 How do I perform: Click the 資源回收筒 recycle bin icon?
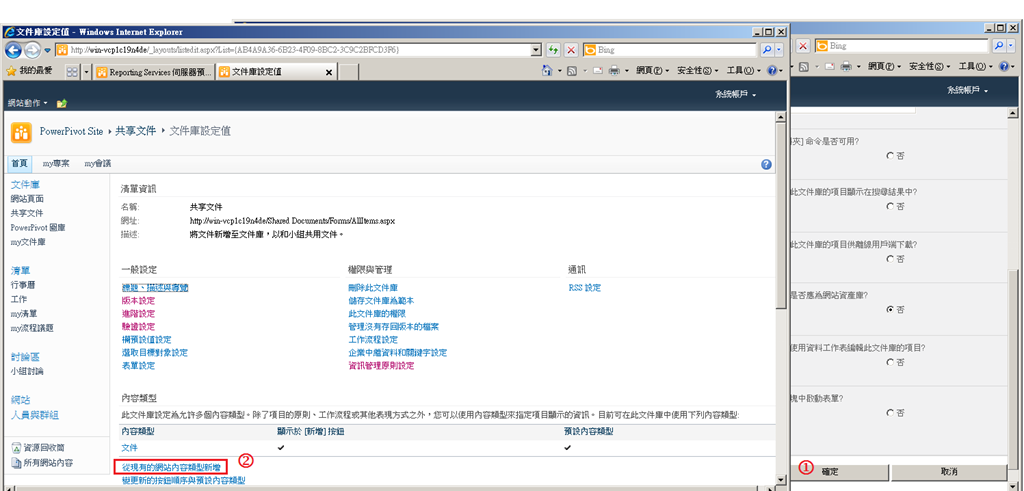pyautogui.click(x=17, y=448)
